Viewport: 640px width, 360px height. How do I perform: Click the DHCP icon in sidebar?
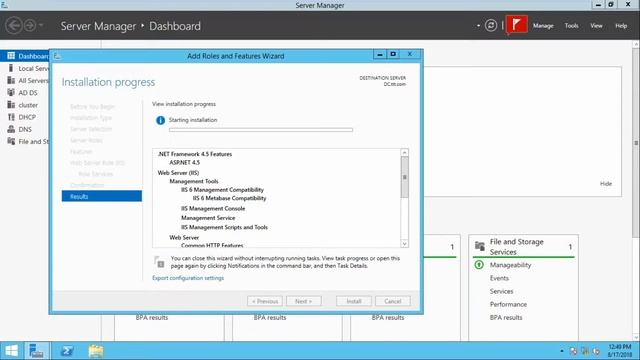(x=11, y=117)
